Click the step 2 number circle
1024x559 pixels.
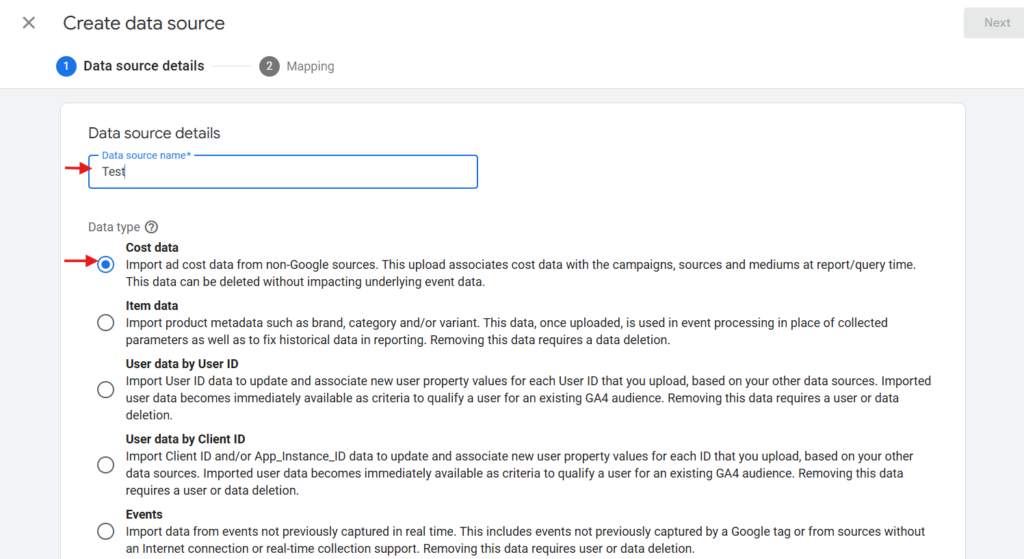269,66
